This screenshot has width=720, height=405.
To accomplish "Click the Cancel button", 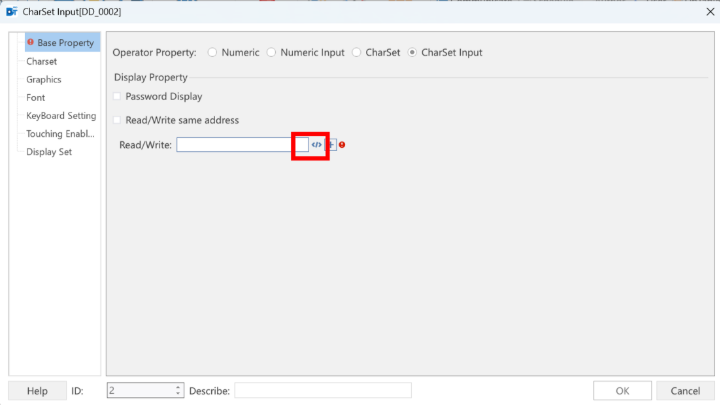I will click(685, 391).
